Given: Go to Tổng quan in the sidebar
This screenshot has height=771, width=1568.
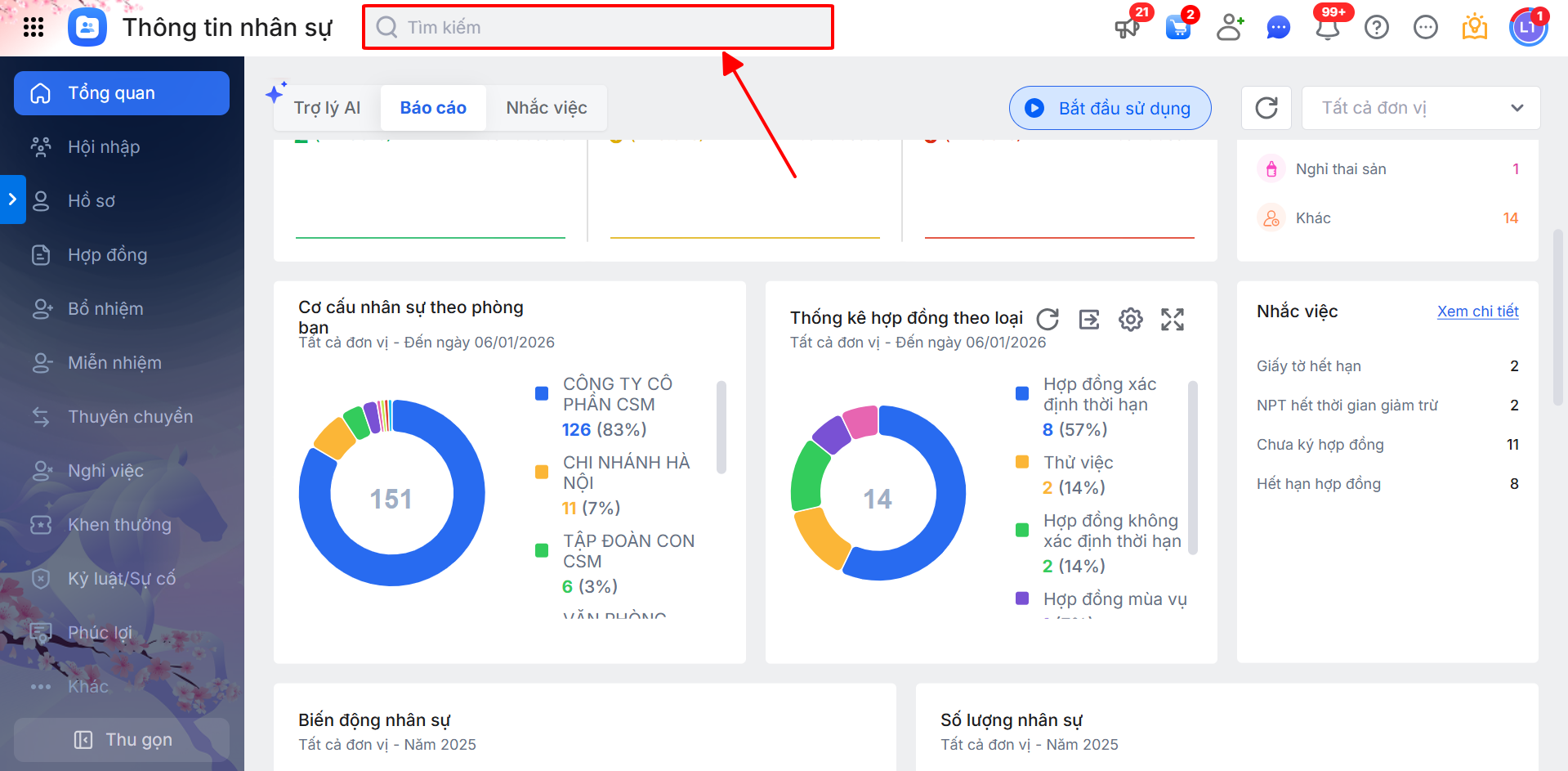Looking at the screenshot, I should pyautogui.click(x=121, y=93).
